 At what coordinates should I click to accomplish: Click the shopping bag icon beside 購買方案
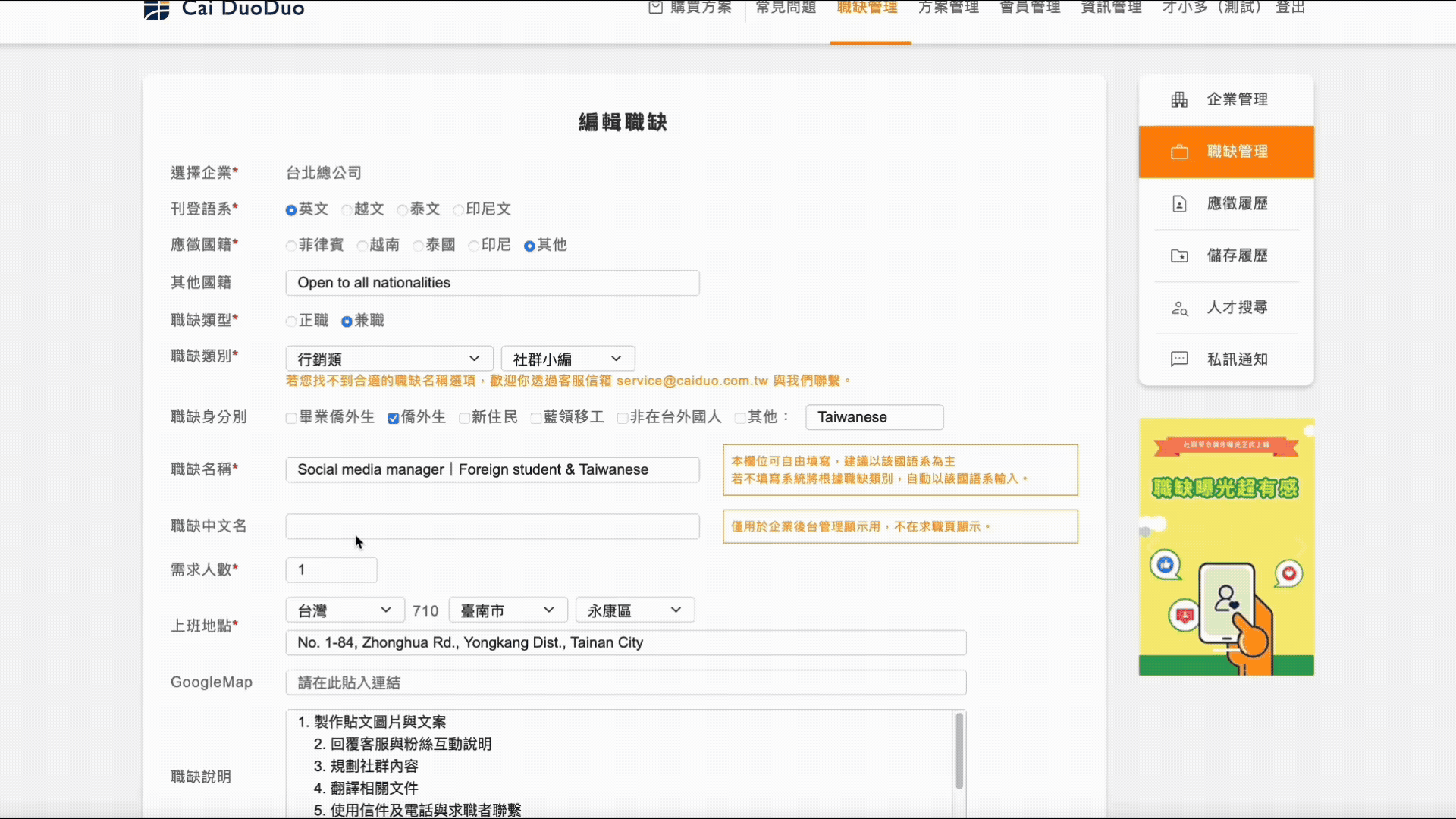pyautogui.click(x=656, y=8)
